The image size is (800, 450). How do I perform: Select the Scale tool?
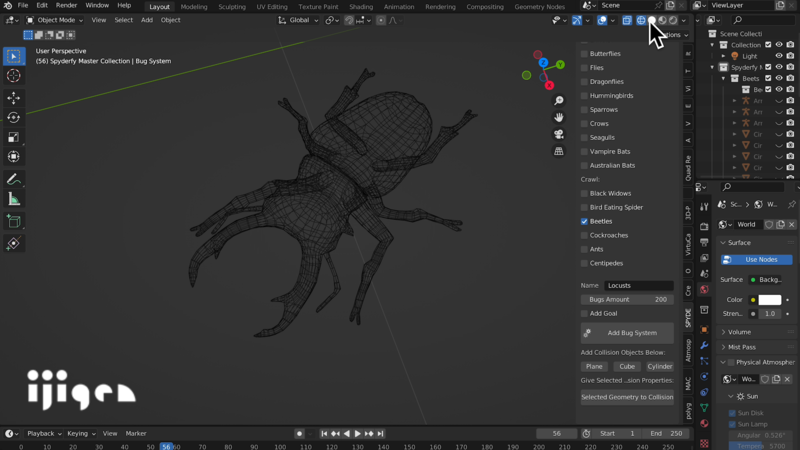pos(14,137)
